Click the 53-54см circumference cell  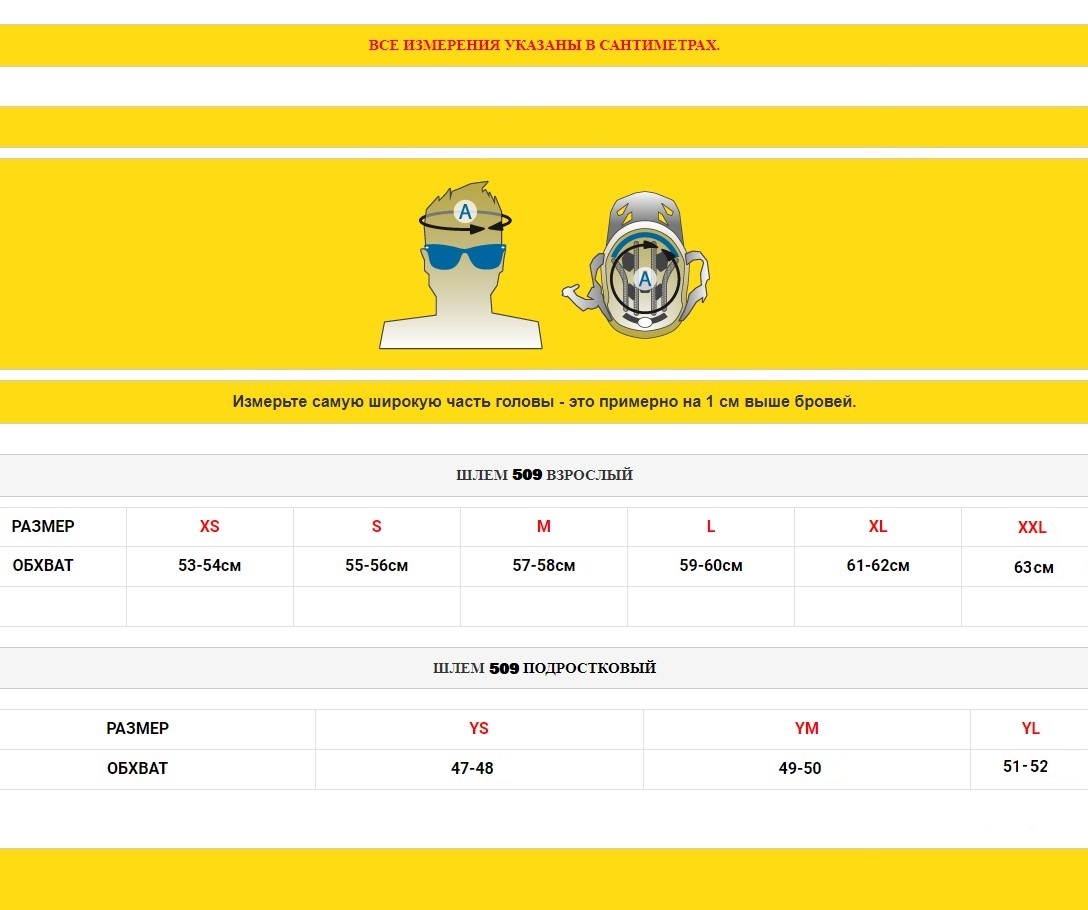[210, 566]
